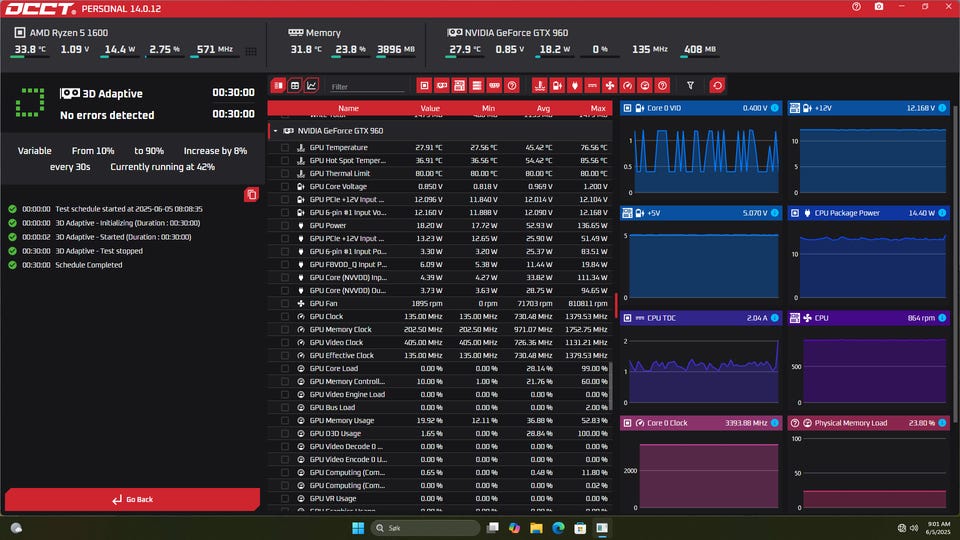The height and width of the screenshot is (540, 960).
Task: Take a screenshot with the camera icon
Action: click(879, 7)
